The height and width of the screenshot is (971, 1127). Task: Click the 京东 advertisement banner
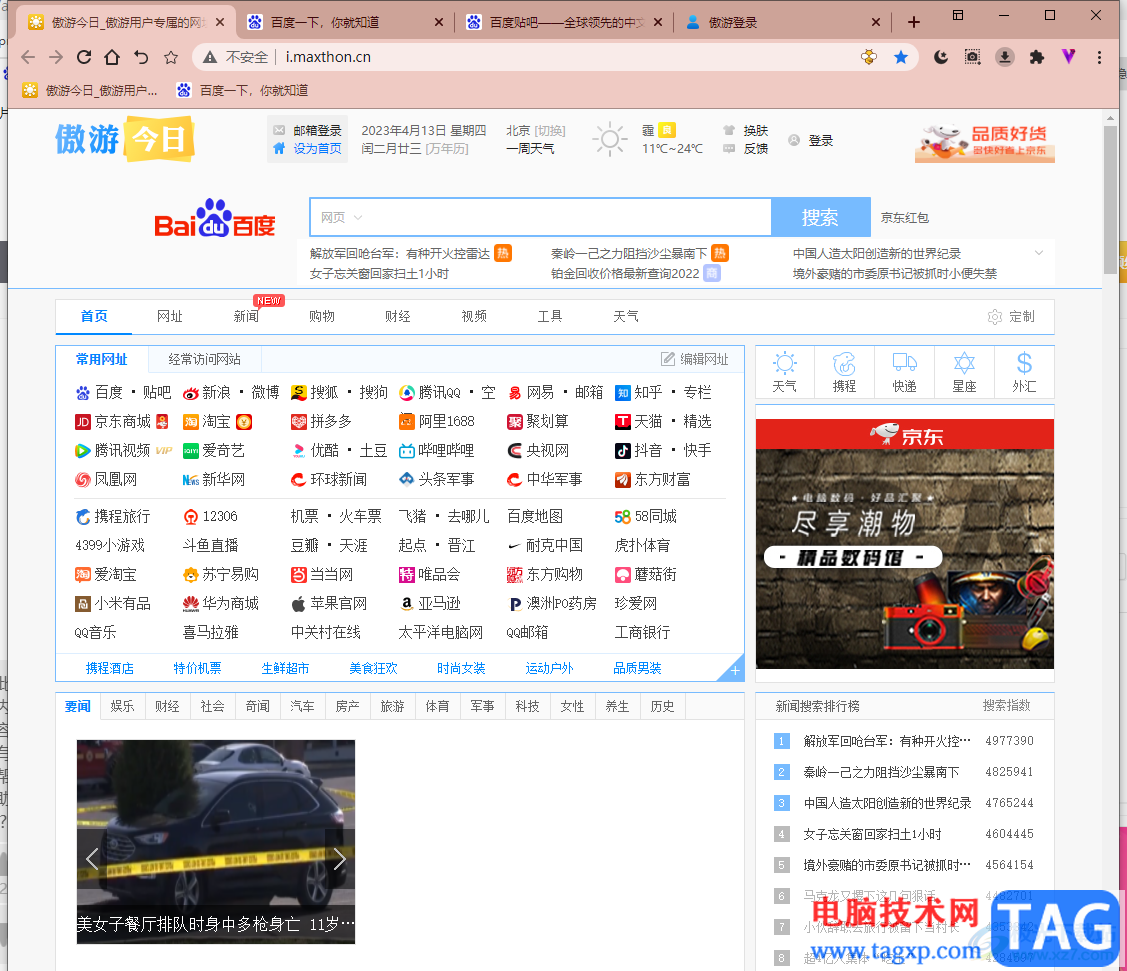[x=905, y=544]
